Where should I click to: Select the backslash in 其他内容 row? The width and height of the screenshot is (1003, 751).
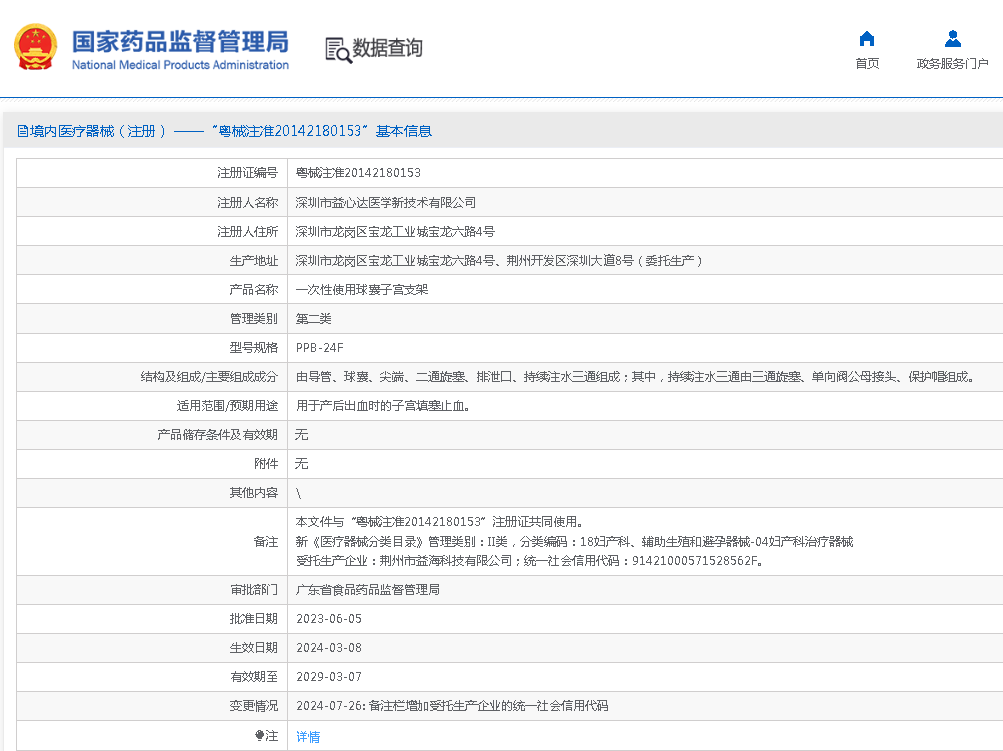click(298, 493)
